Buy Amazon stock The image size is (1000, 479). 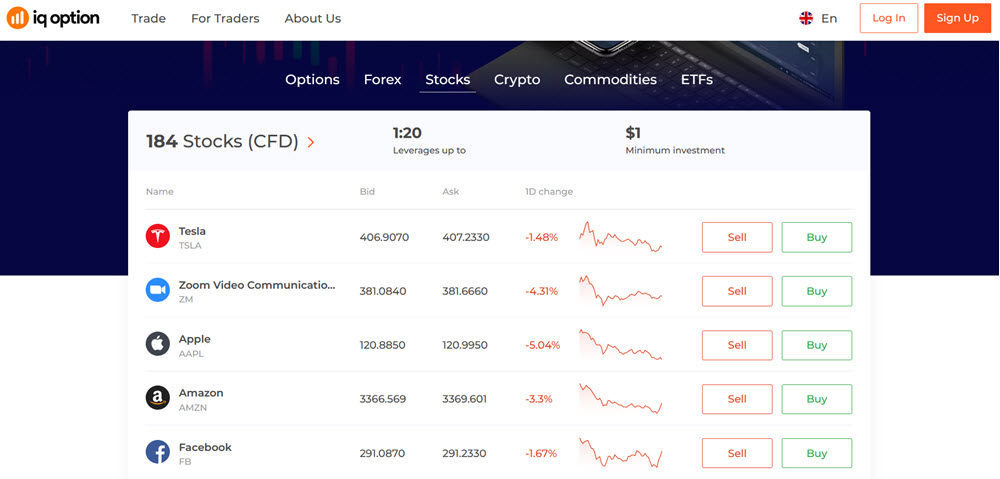coord(817,399)
